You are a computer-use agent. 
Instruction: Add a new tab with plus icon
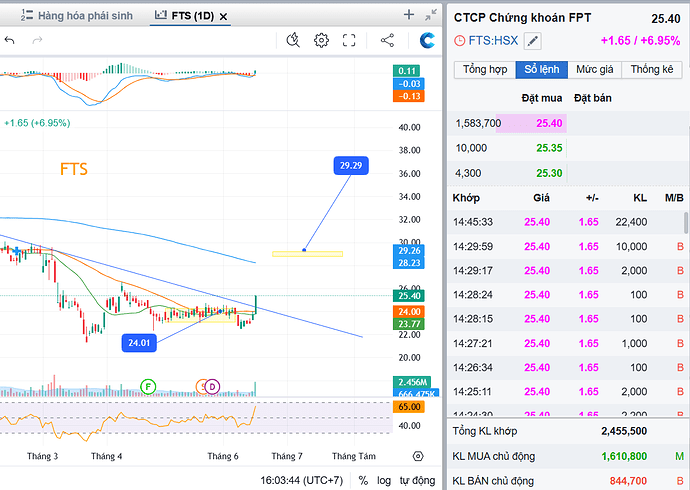click(x=409, y=15)
